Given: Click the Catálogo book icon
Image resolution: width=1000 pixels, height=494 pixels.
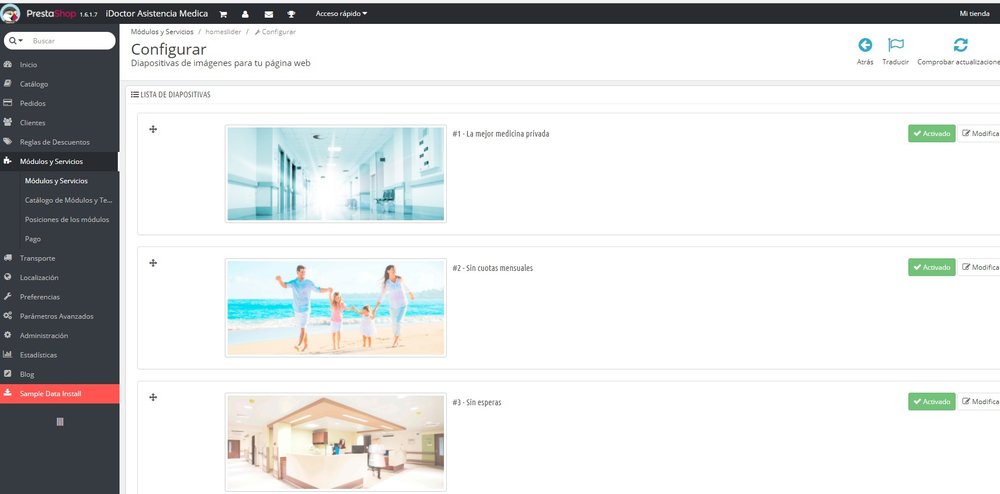Looking at the screenshot, I should click(x=8, y=84).
